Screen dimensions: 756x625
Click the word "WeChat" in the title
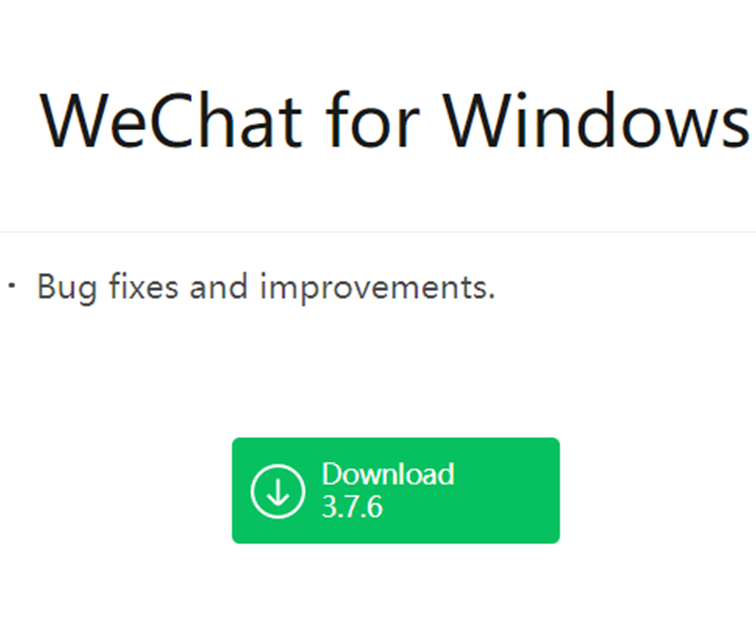(171, 120)
